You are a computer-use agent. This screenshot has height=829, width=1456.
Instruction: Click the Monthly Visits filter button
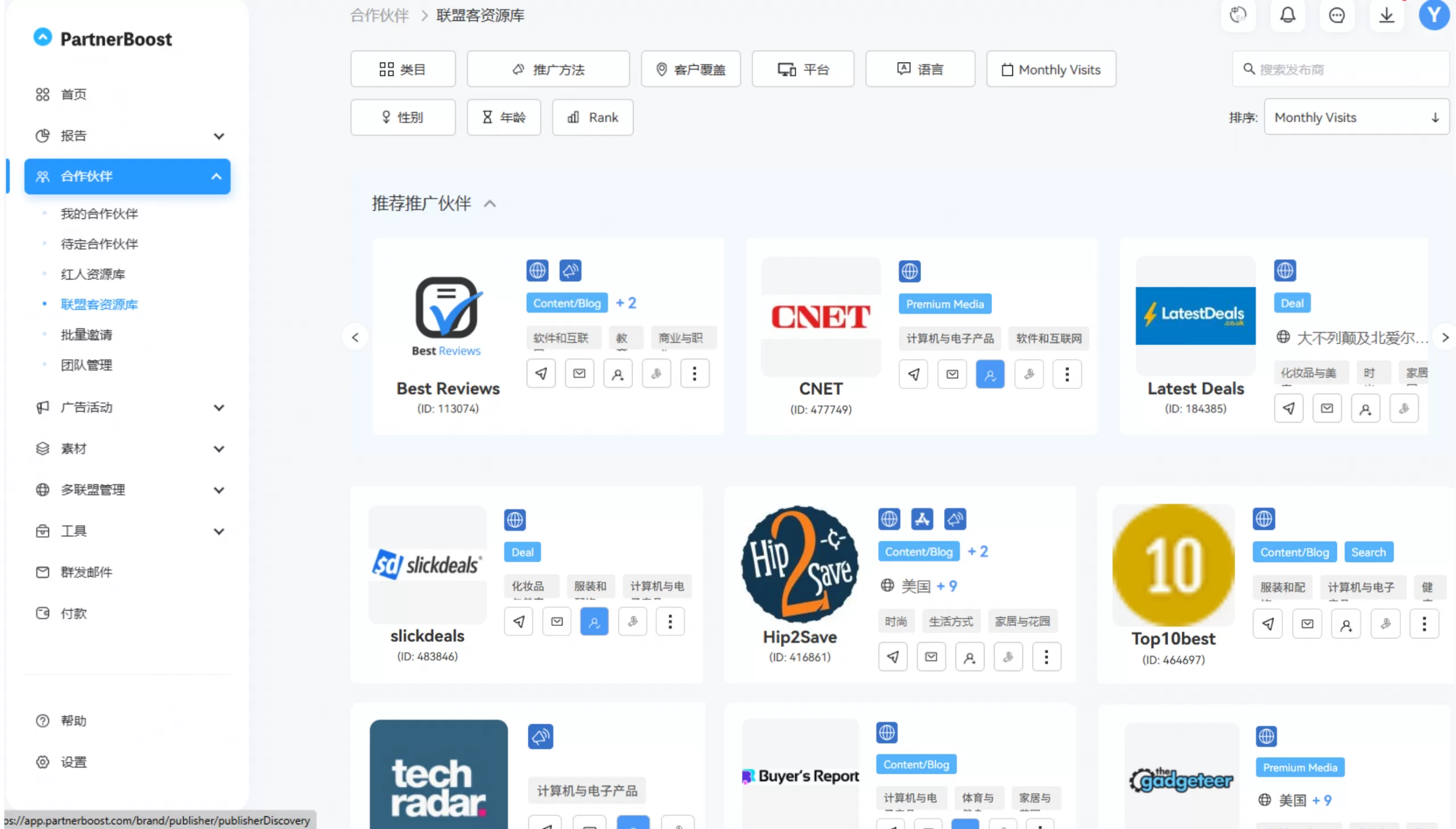point(1050,69)
